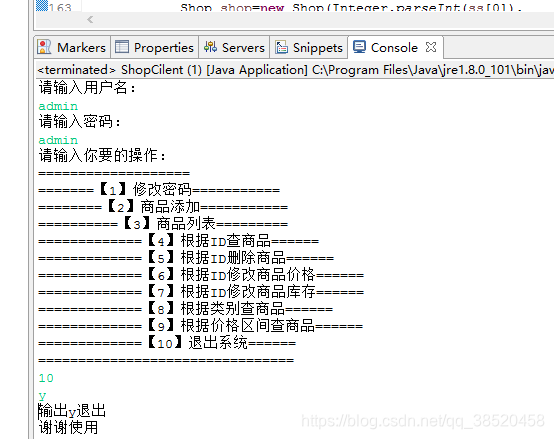
Task: Select the Console tab
Action: click(x=394, y=47)
